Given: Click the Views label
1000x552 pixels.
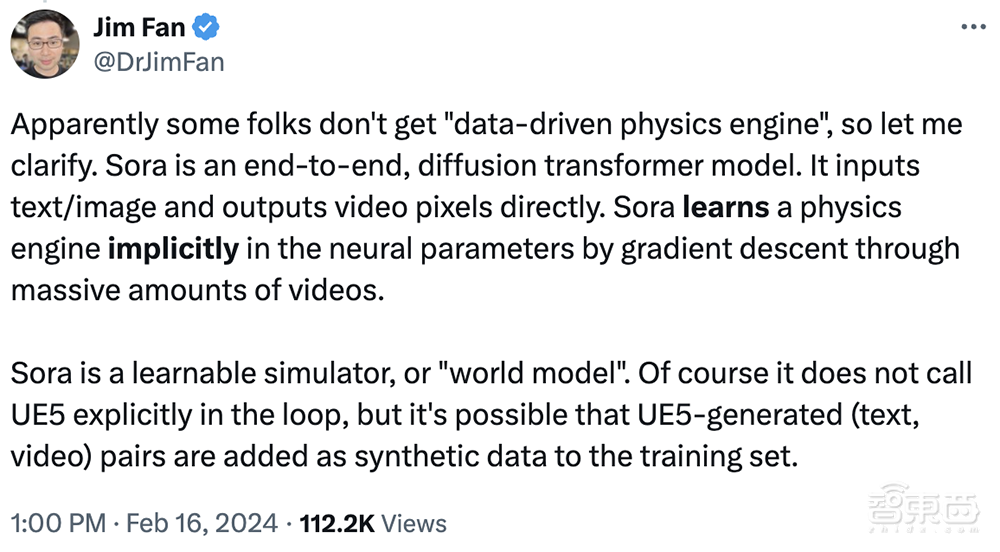Looking at the screenshot, I should 413,524.
